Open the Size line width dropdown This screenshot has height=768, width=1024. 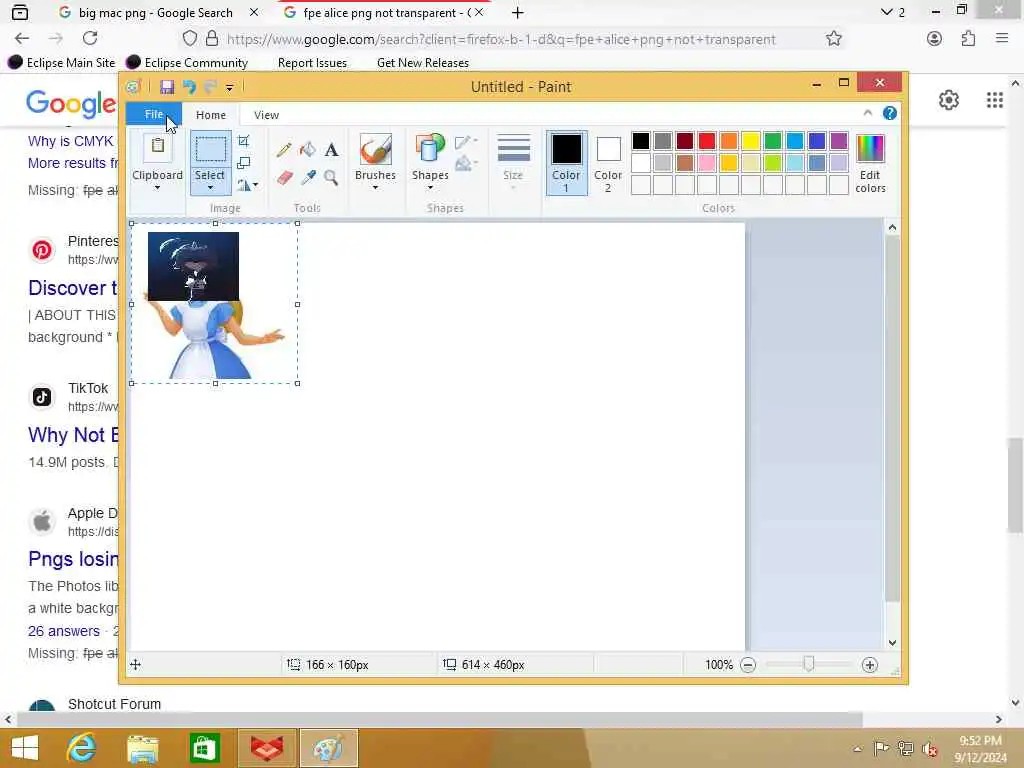coord(513,162)
